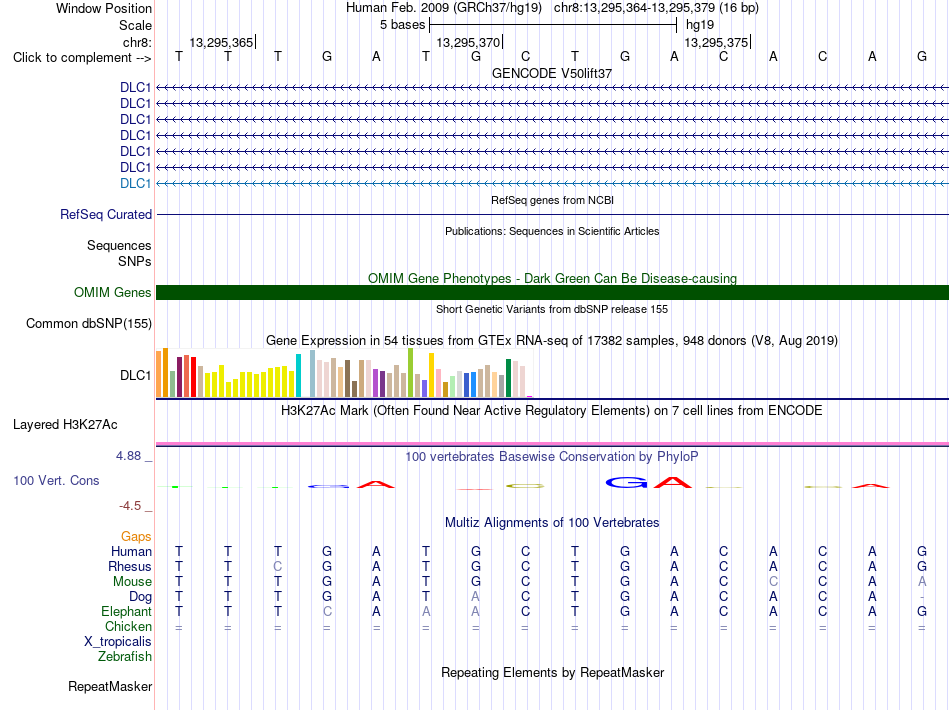This screenshot has width=950, height=710.
Task: Select the X_tropicalis species row label
Action: click(118, 642)
